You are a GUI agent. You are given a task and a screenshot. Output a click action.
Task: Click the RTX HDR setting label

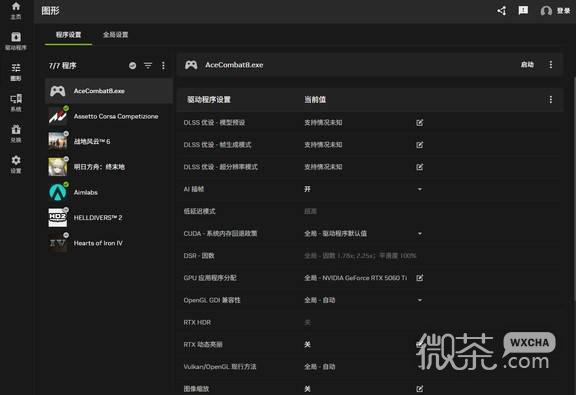pos(197,322)
